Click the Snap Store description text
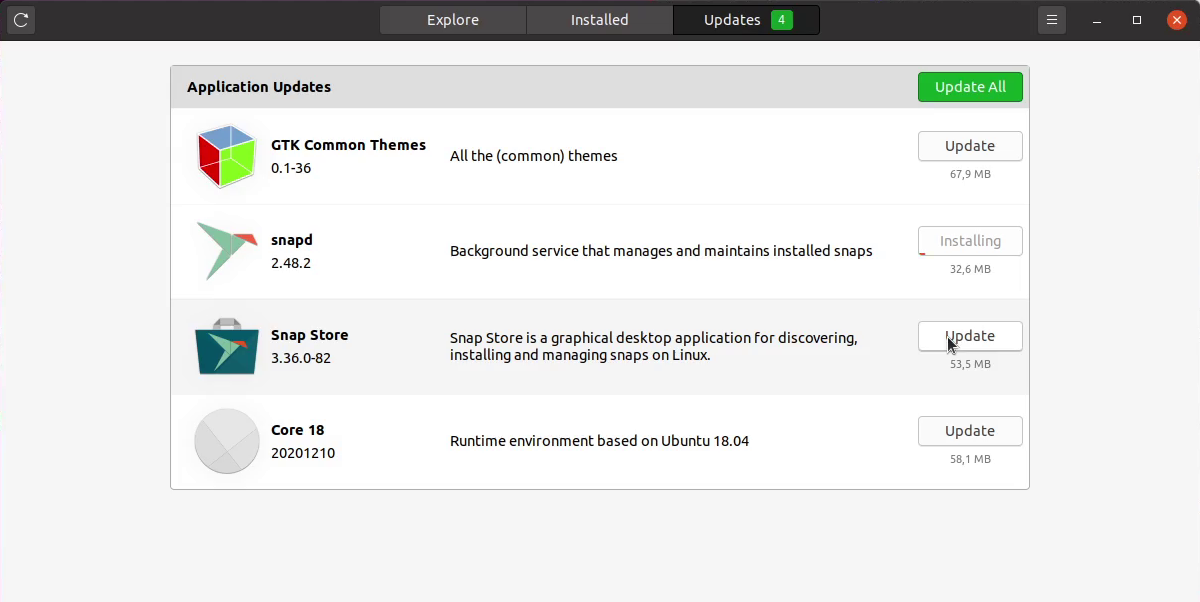The width and height of the screenshot is (1200, 602). point(654,346)
